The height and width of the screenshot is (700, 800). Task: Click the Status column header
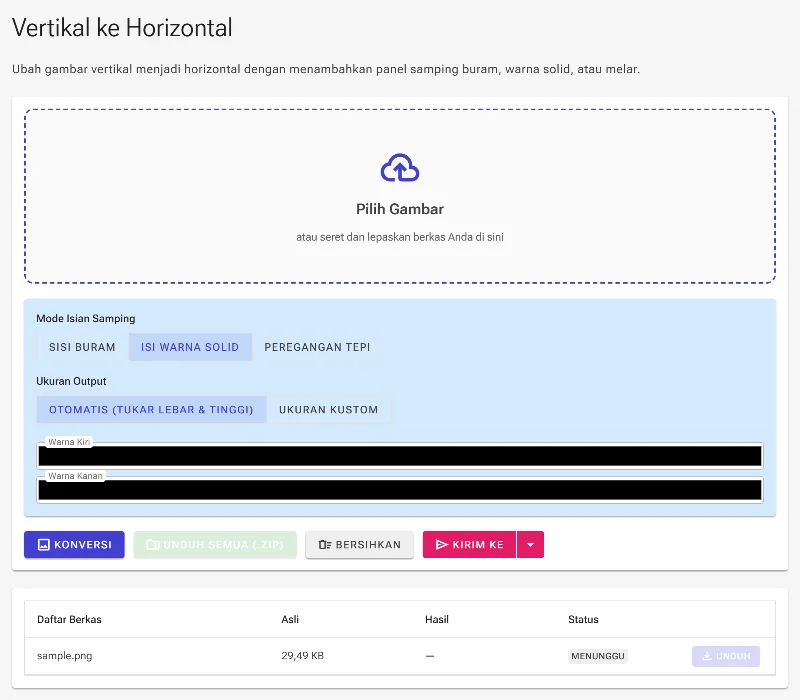click(x=583, y=619)
